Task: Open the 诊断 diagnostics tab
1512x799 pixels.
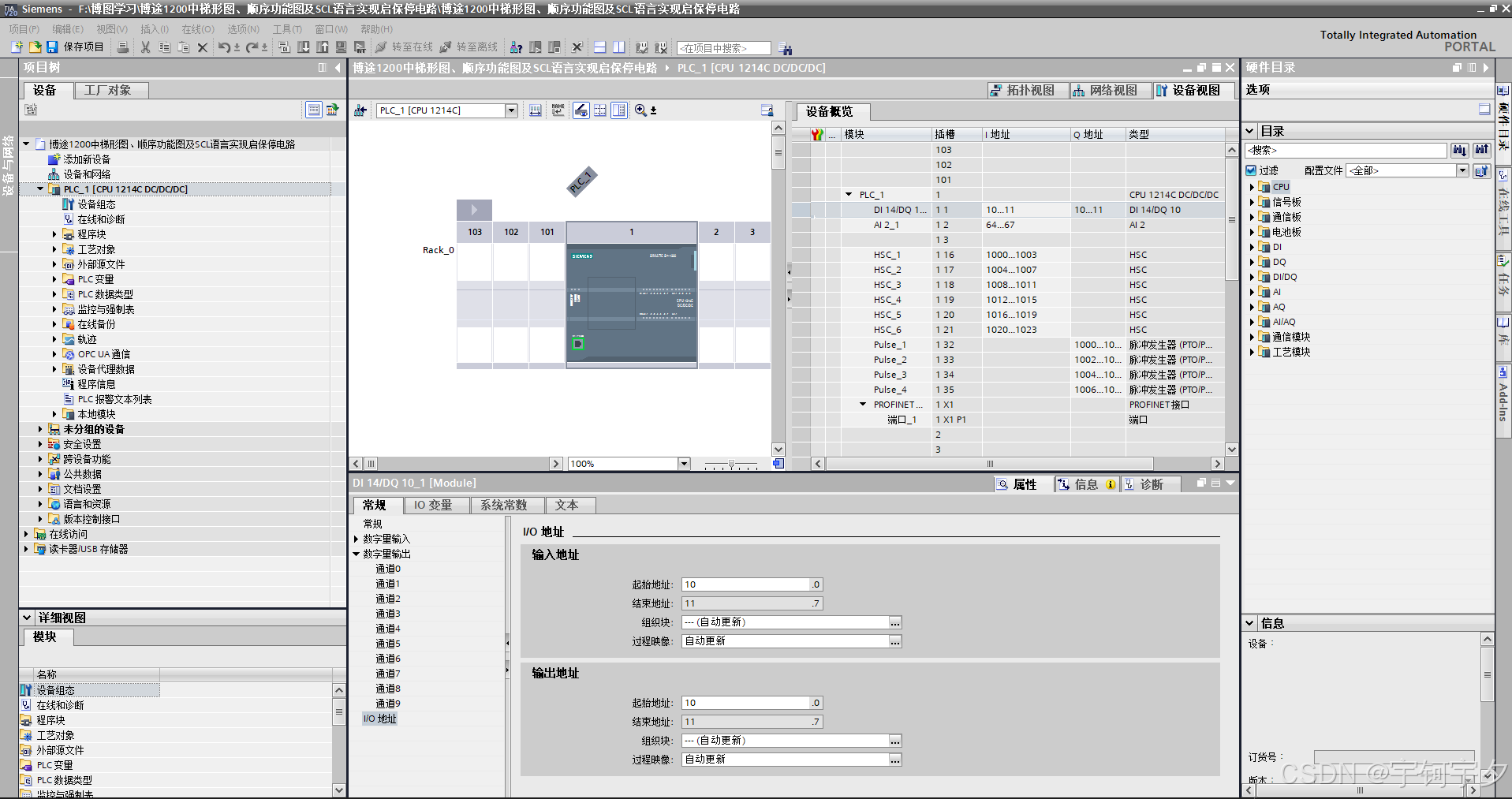Action: 1151,484
